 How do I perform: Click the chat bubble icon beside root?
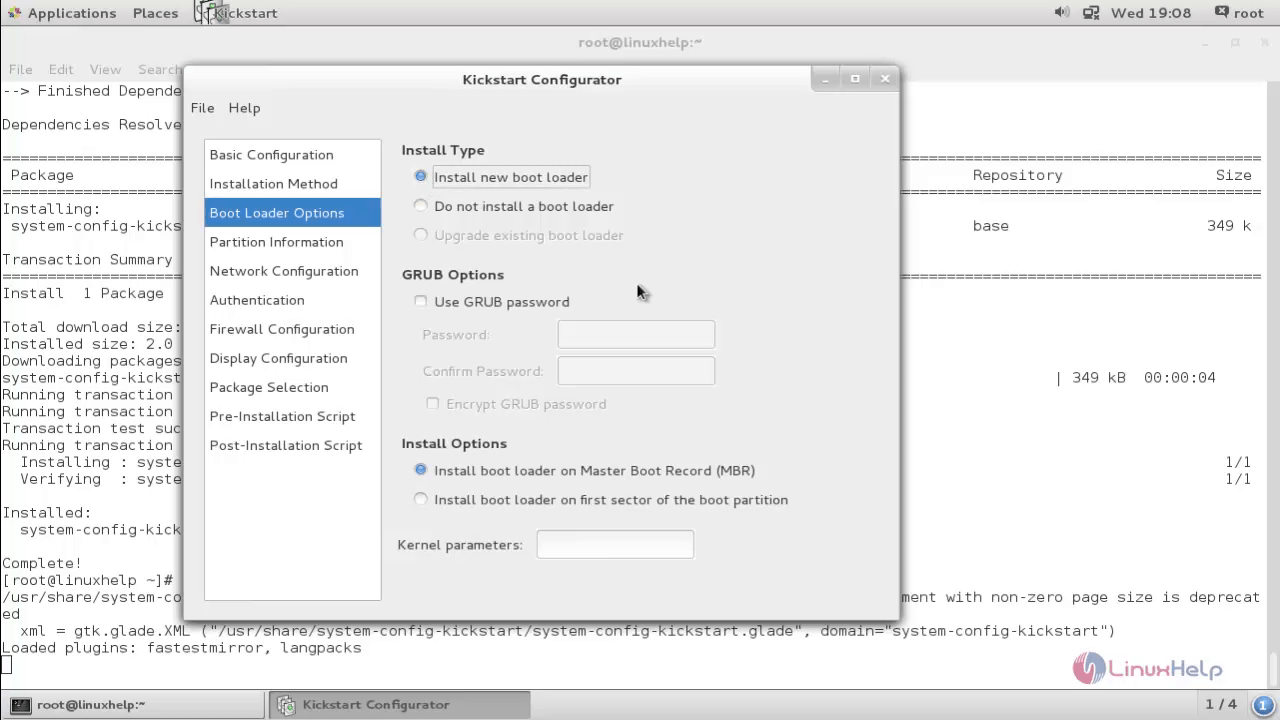click(x=1221, y=12)
